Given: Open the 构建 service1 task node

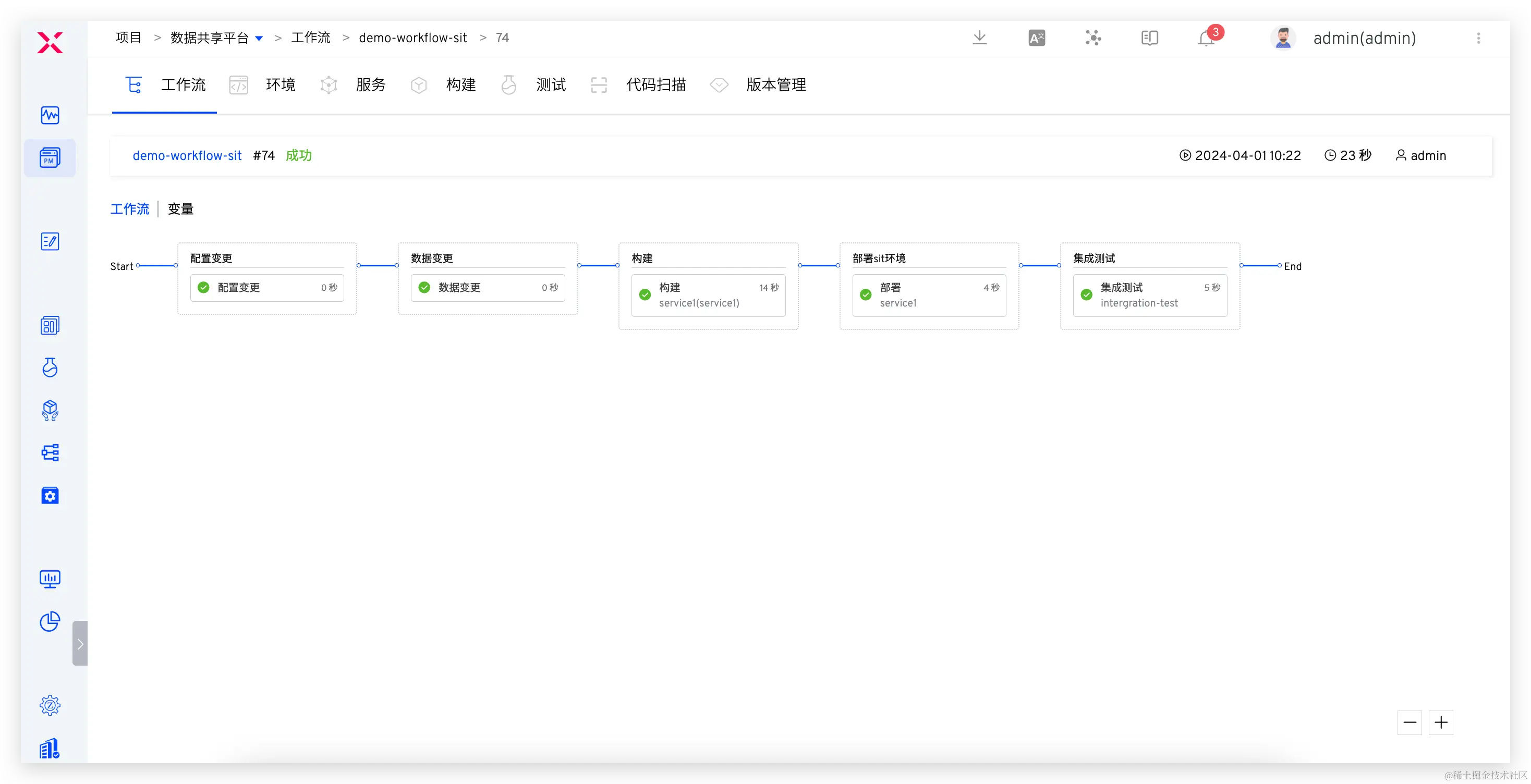Looking at the screenshot, I should tap(708, 295).
